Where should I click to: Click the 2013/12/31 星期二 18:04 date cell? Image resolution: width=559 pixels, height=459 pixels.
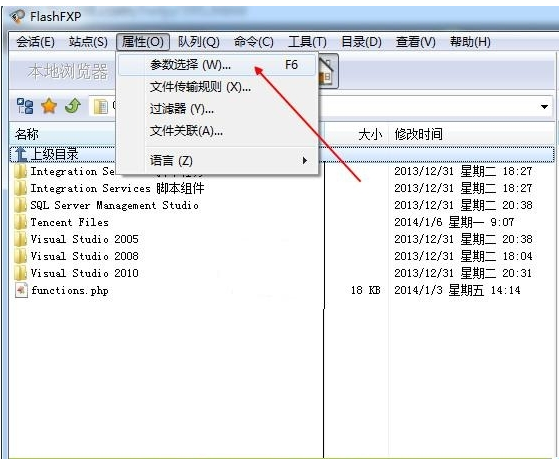463,256
